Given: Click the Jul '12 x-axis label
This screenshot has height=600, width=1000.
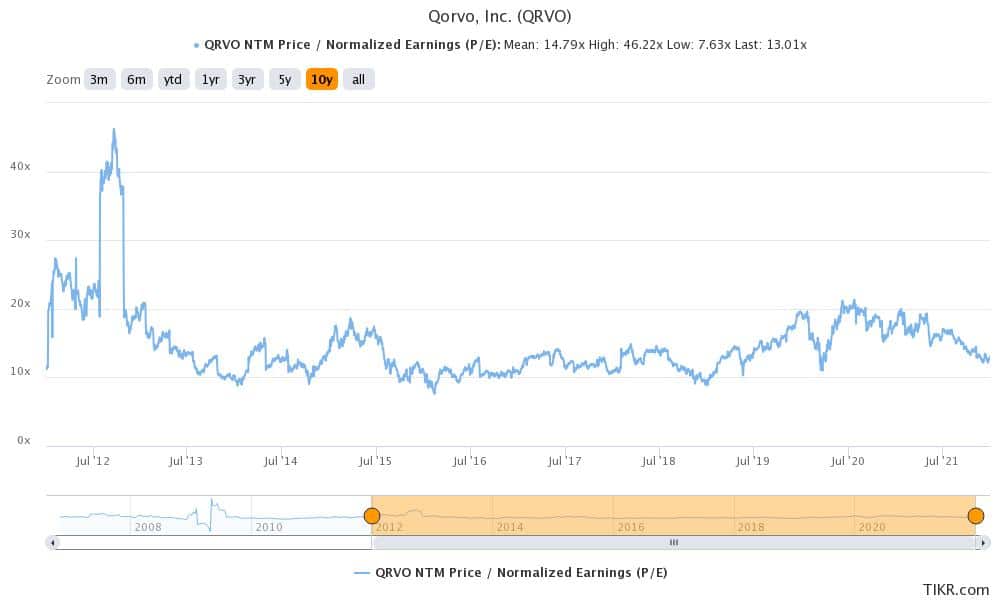Looking at the screenshot, I should 92,461.
